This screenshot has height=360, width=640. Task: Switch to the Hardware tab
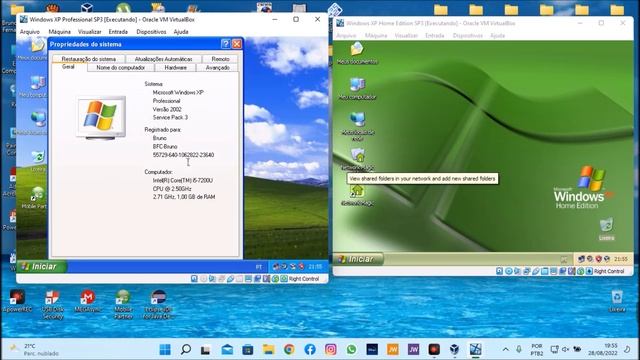point(176,68)
